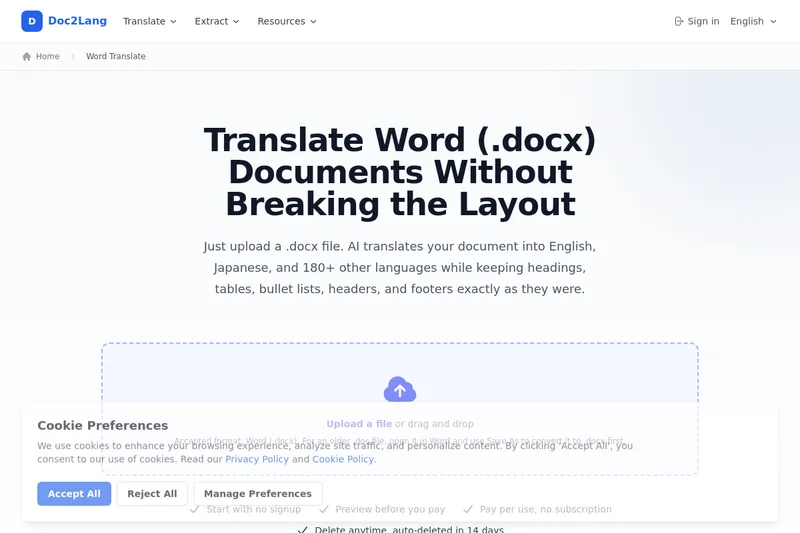Click the language selector chevron
The width and height of the screenshot is (800, 533).
[773, 21]
